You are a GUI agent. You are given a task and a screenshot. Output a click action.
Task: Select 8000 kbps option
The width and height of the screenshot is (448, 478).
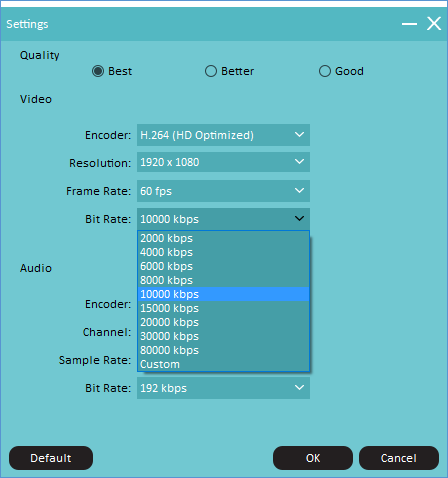223,280
